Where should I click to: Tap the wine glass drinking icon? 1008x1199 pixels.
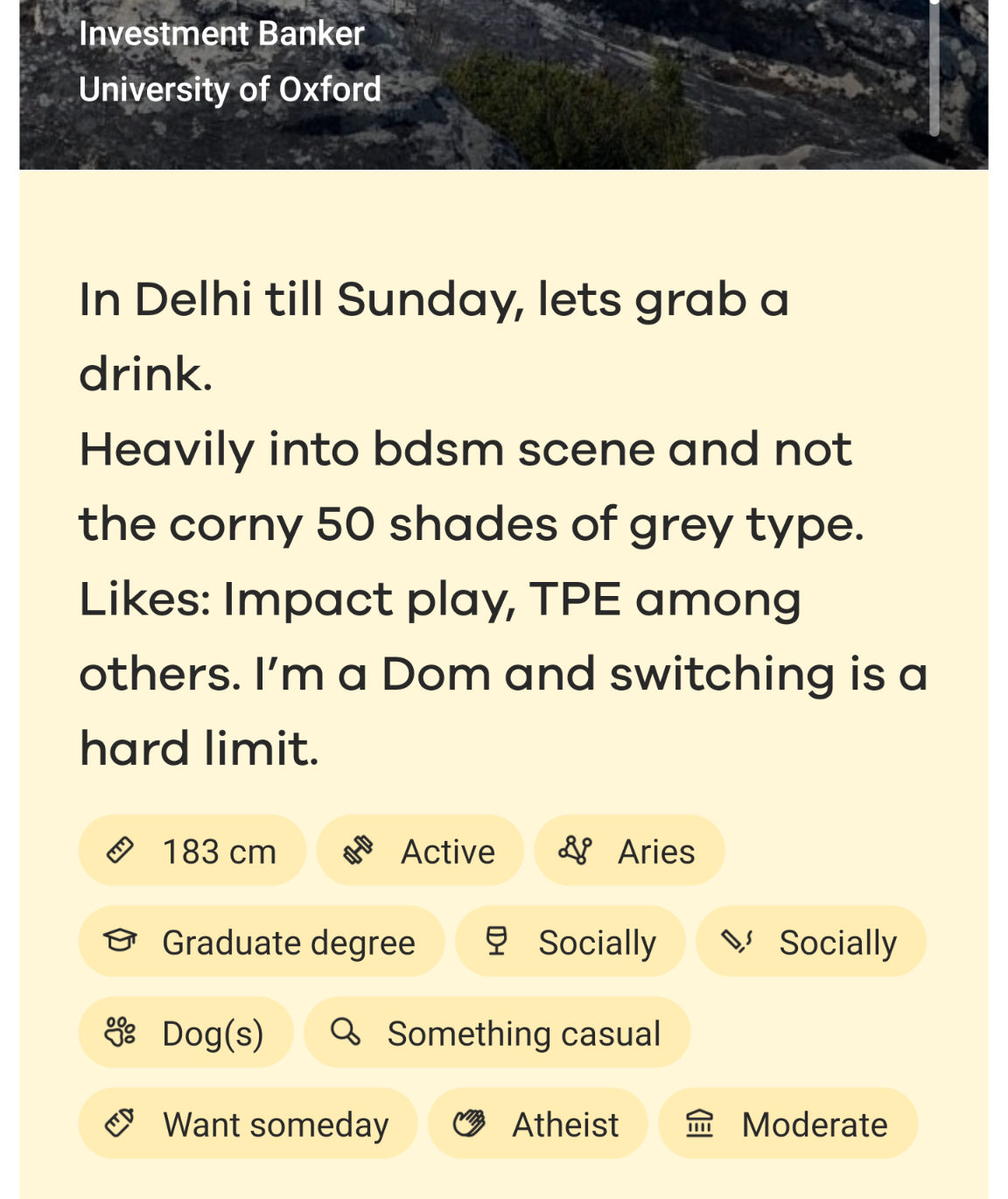click(496, 942)
